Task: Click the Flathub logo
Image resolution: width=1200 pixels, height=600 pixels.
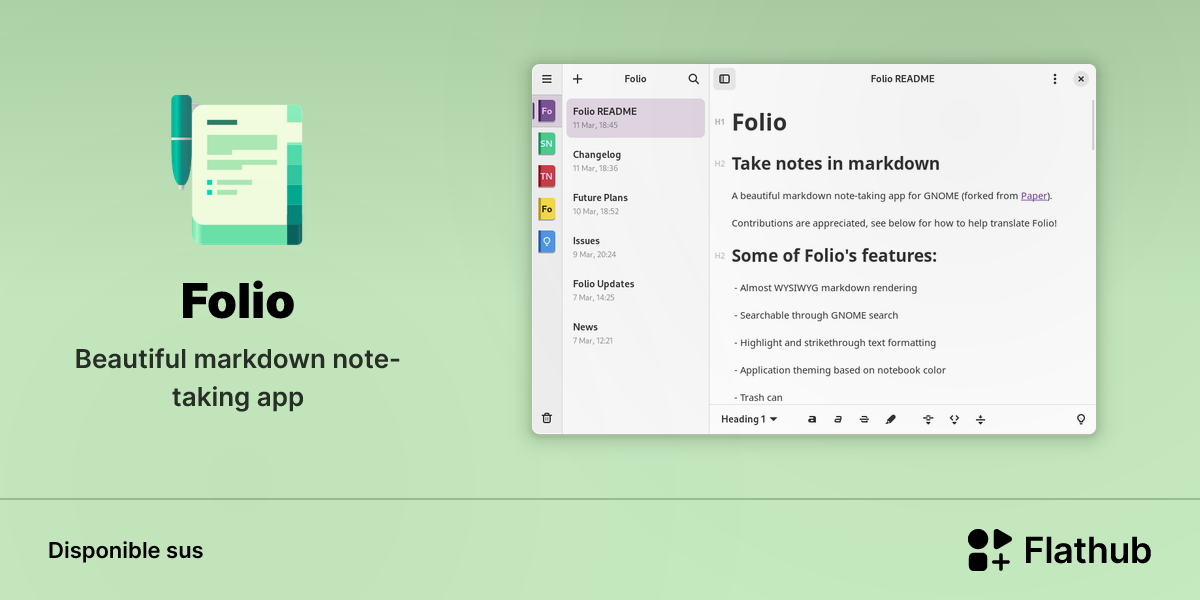Action: coord(1059,550)
